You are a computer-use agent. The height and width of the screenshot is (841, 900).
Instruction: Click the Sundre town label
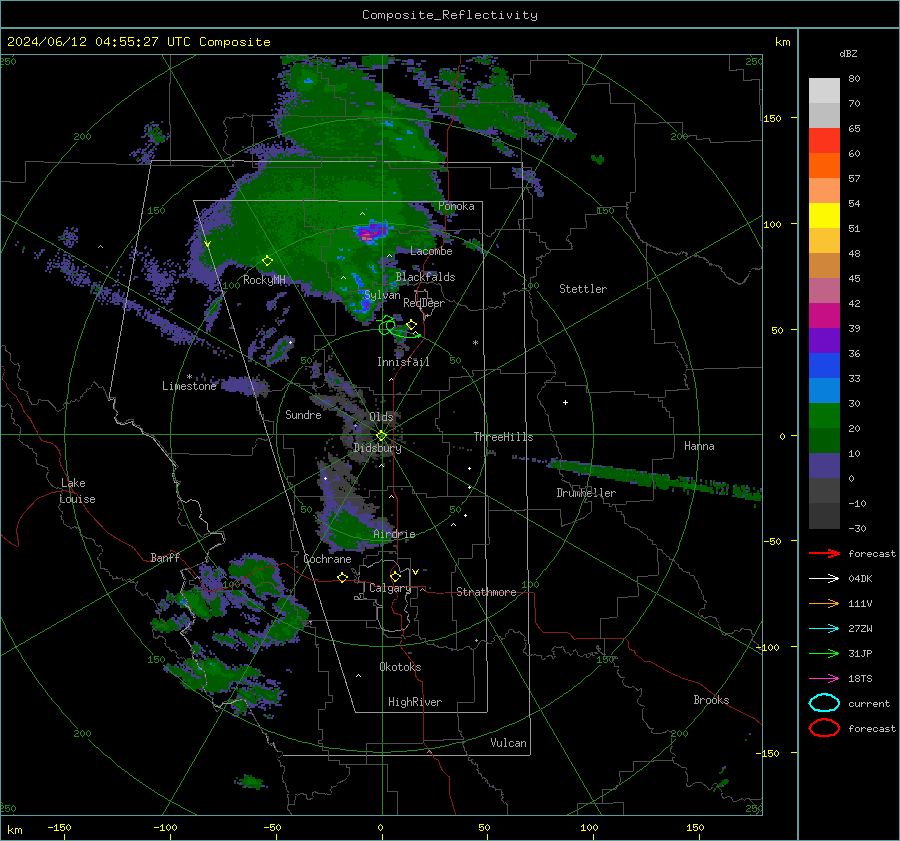[303, 415]
